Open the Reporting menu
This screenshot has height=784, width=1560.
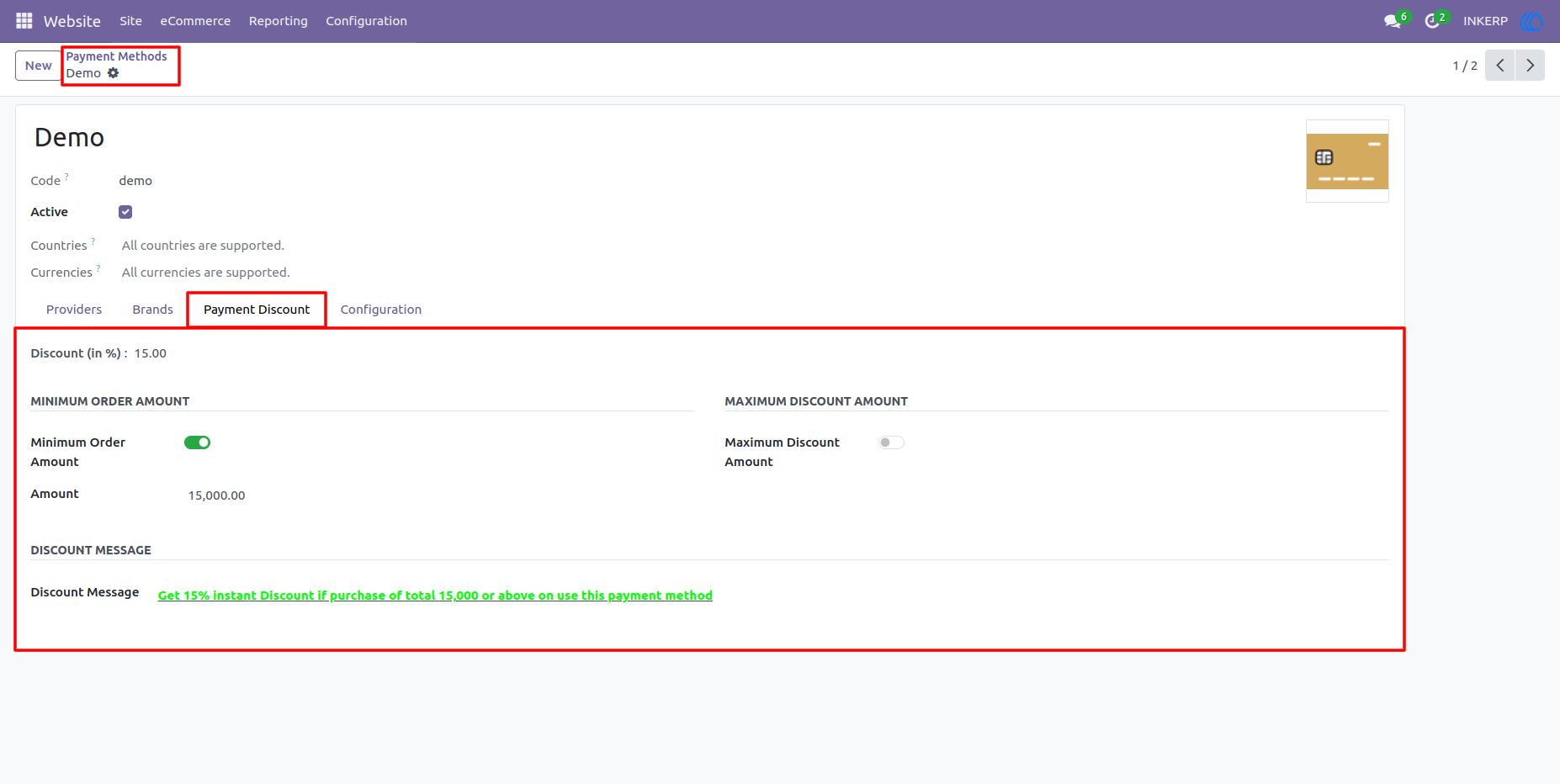pos(278,21)
